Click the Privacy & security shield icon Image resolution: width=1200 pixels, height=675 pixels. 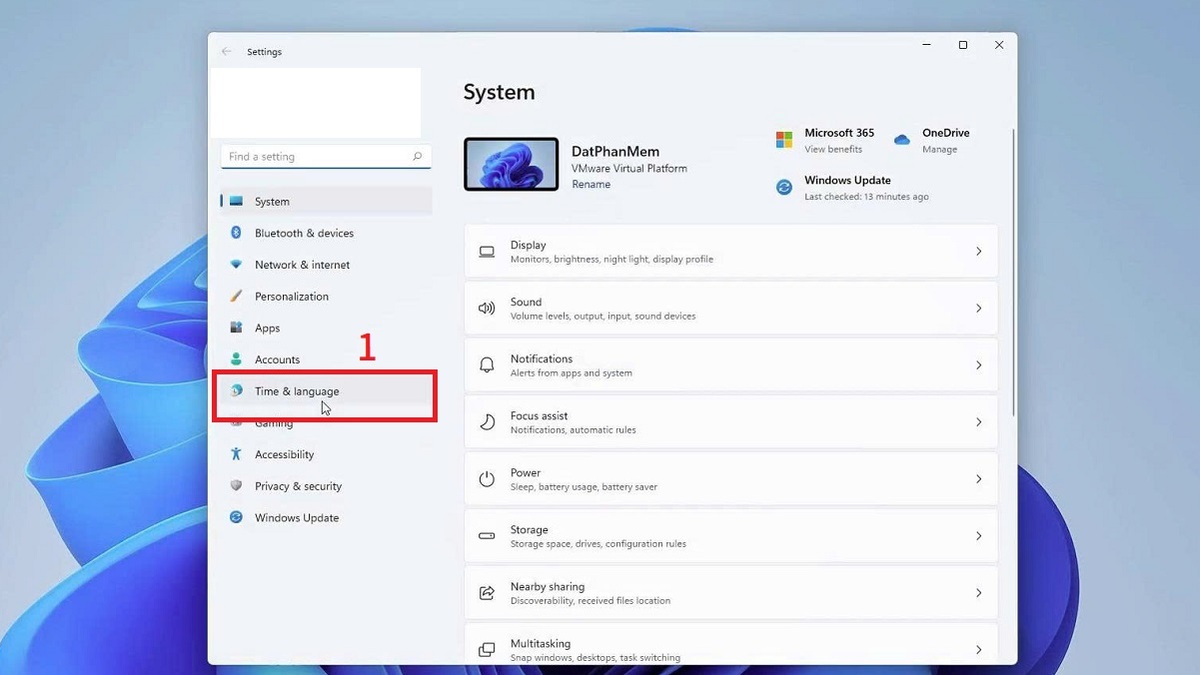[x=236, y=486]
